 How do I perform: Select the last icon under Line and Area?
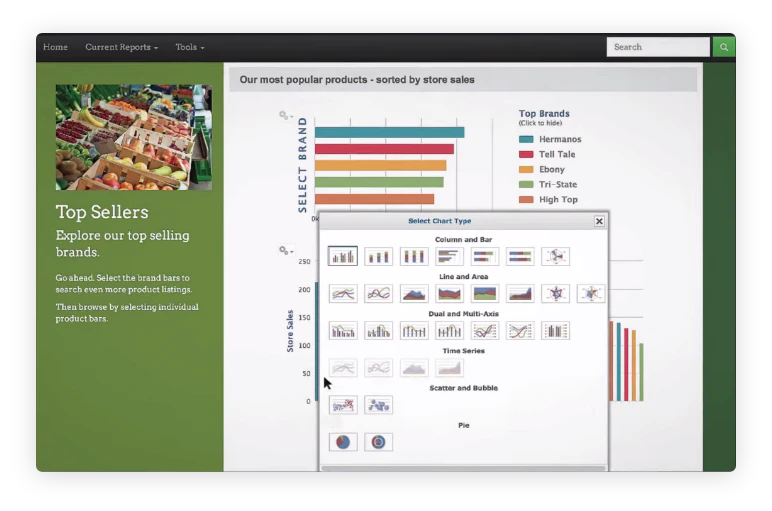pos(591,293)
